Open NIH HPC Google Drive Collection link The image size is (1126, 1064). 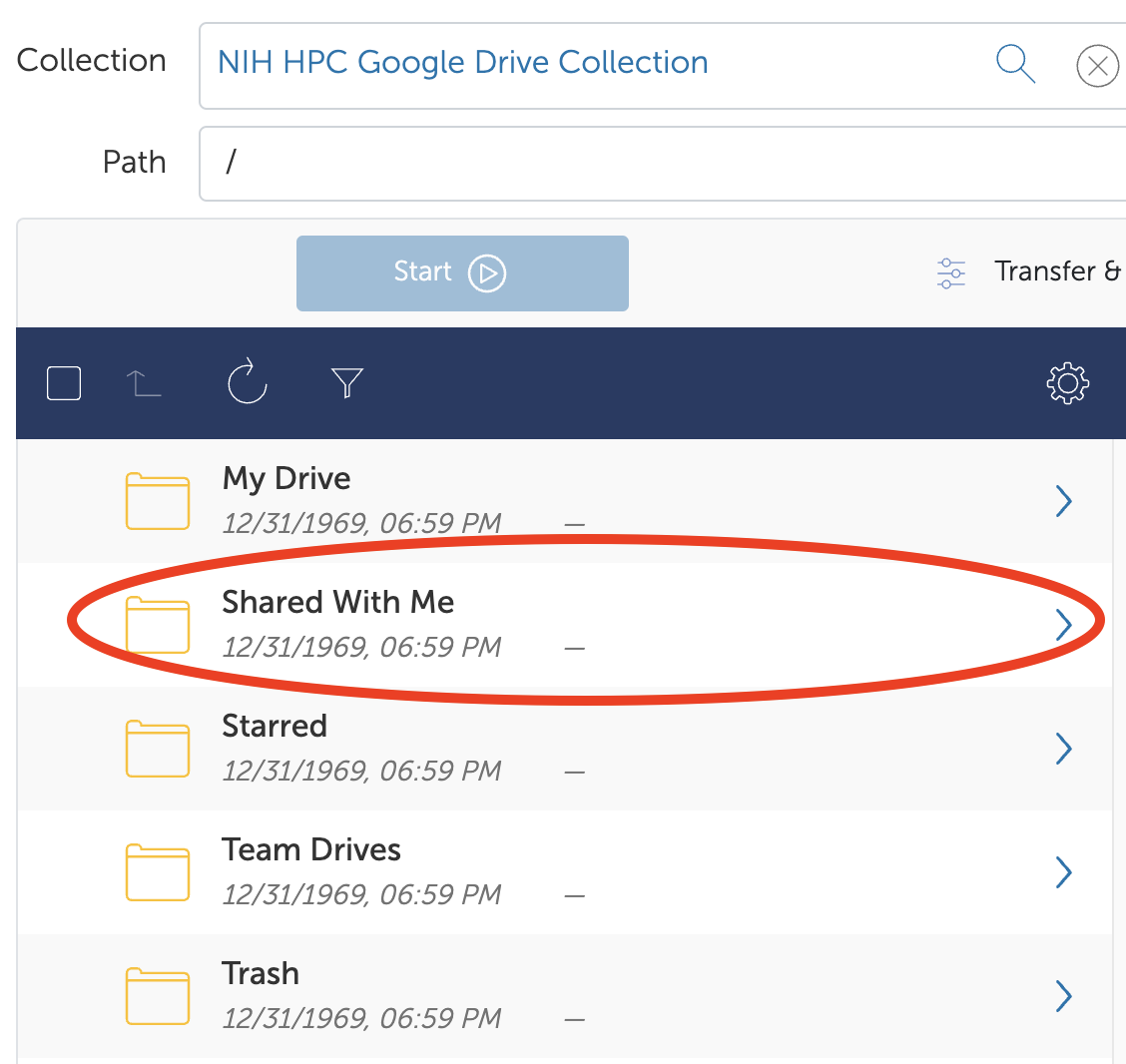tap(463, 63)
